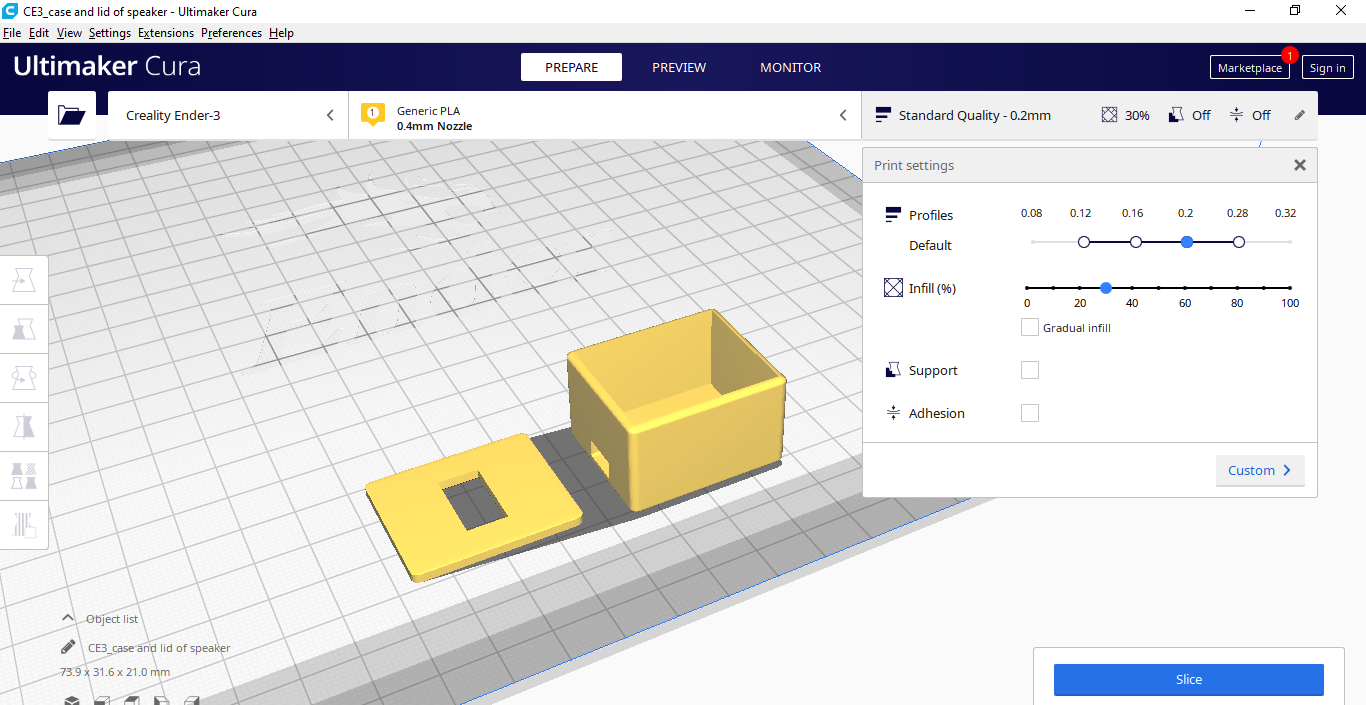Open the View menu
1366x705 pixels.
click(x=69, y=33)
